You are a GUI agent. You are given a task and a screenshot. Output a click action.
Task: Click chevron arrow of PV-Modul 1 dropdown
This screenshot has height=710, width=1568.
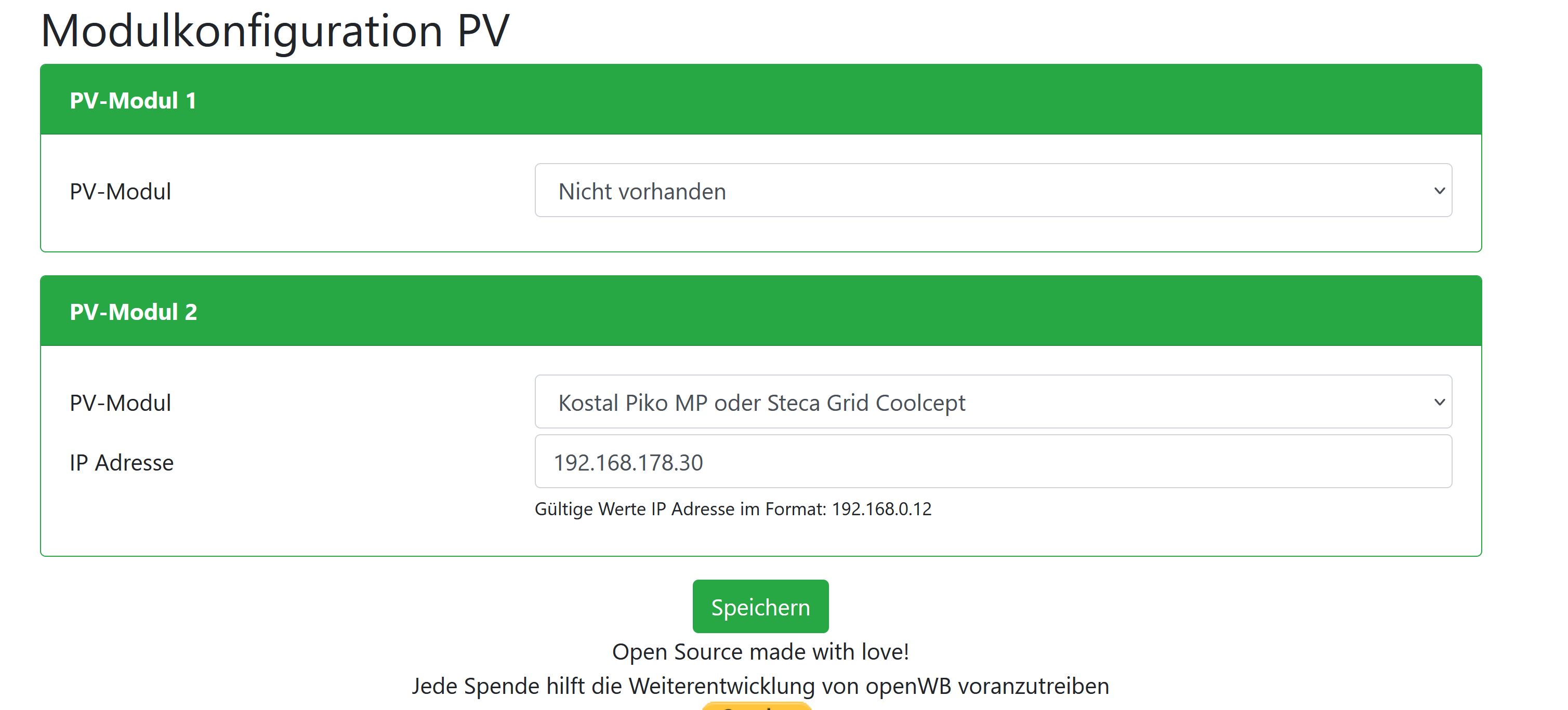1439,191
